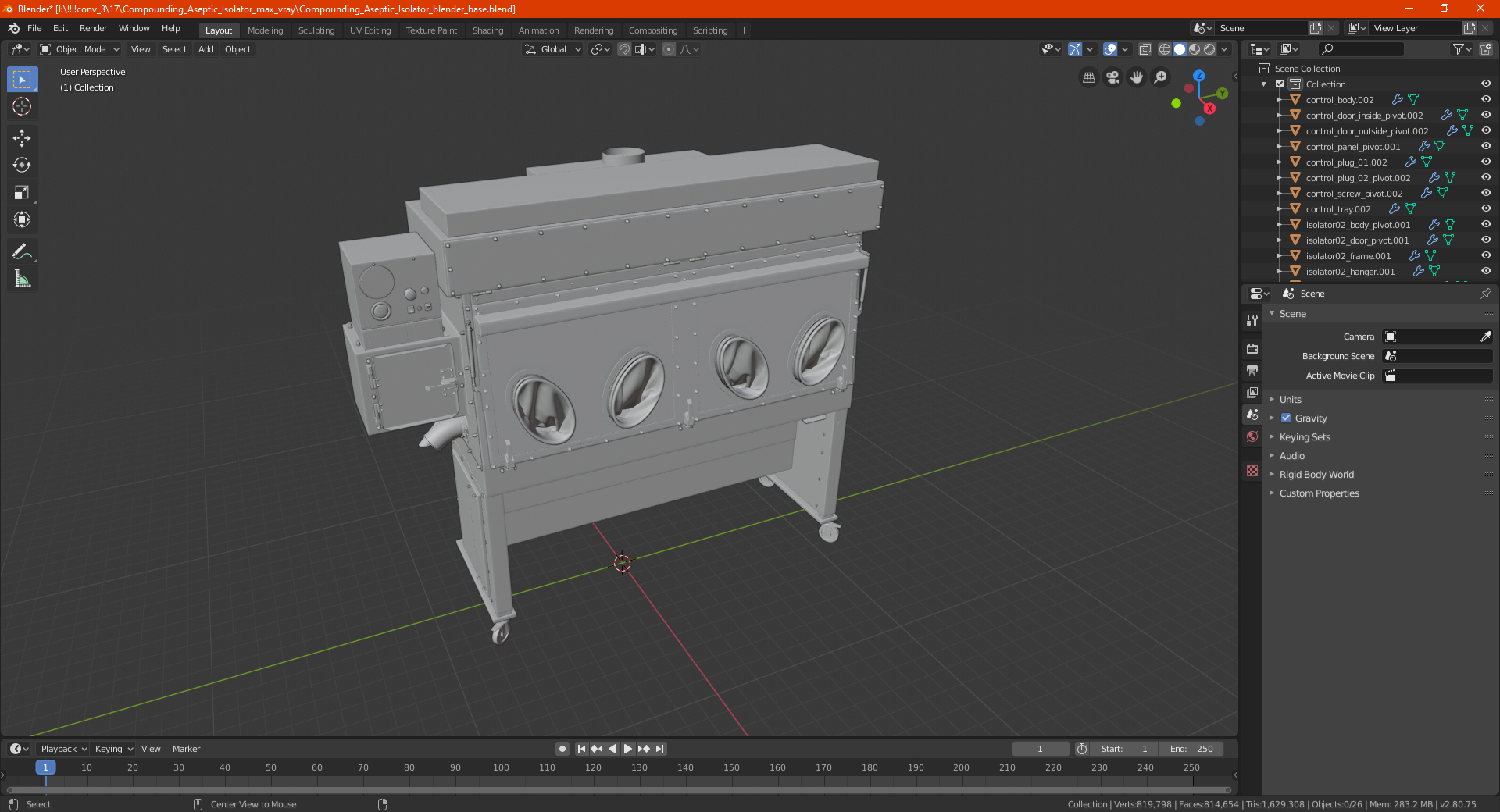Hide control_body.002 with eye icon
Viewport: 1500px width, 812px height.
pyautogui.click(x=1486, y=100)
